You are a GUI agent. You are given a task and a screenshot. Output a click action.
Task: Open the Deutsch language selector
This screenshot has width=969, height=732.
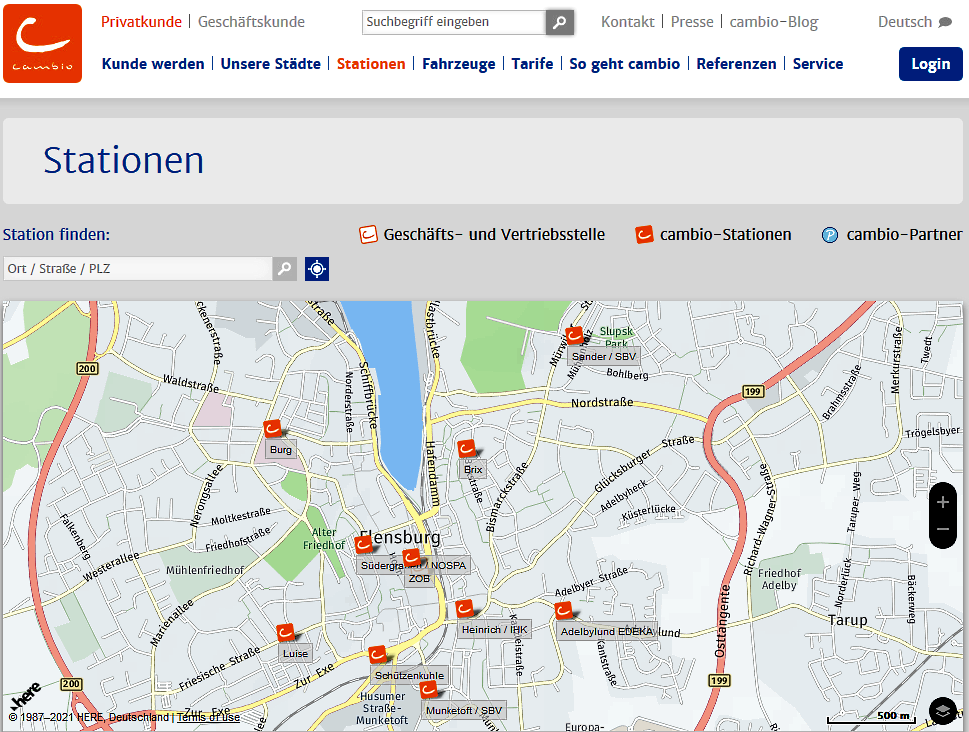914,22
